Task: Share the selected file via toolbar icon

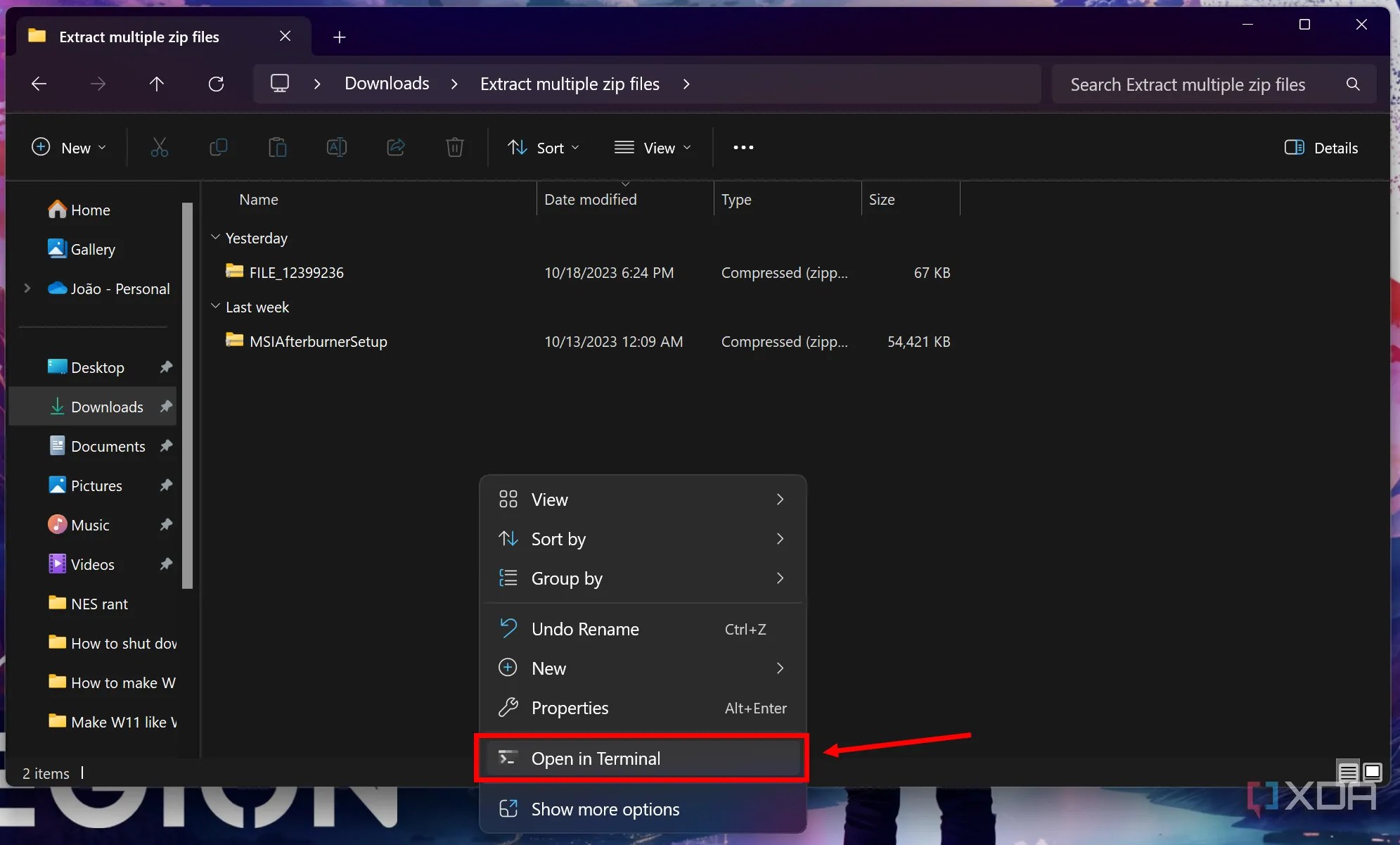Action: click(x=396, y=147)
